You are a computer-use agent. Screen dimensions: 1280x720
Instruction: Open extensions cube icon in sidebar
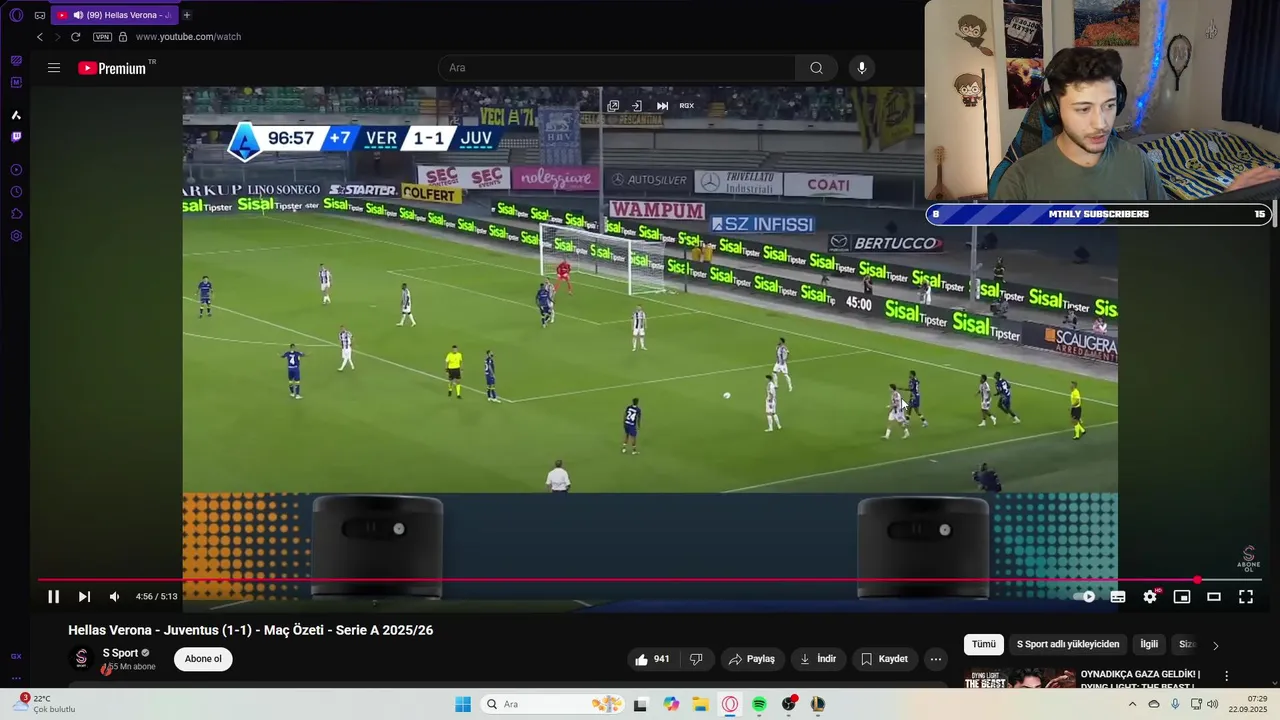[16, 214]
